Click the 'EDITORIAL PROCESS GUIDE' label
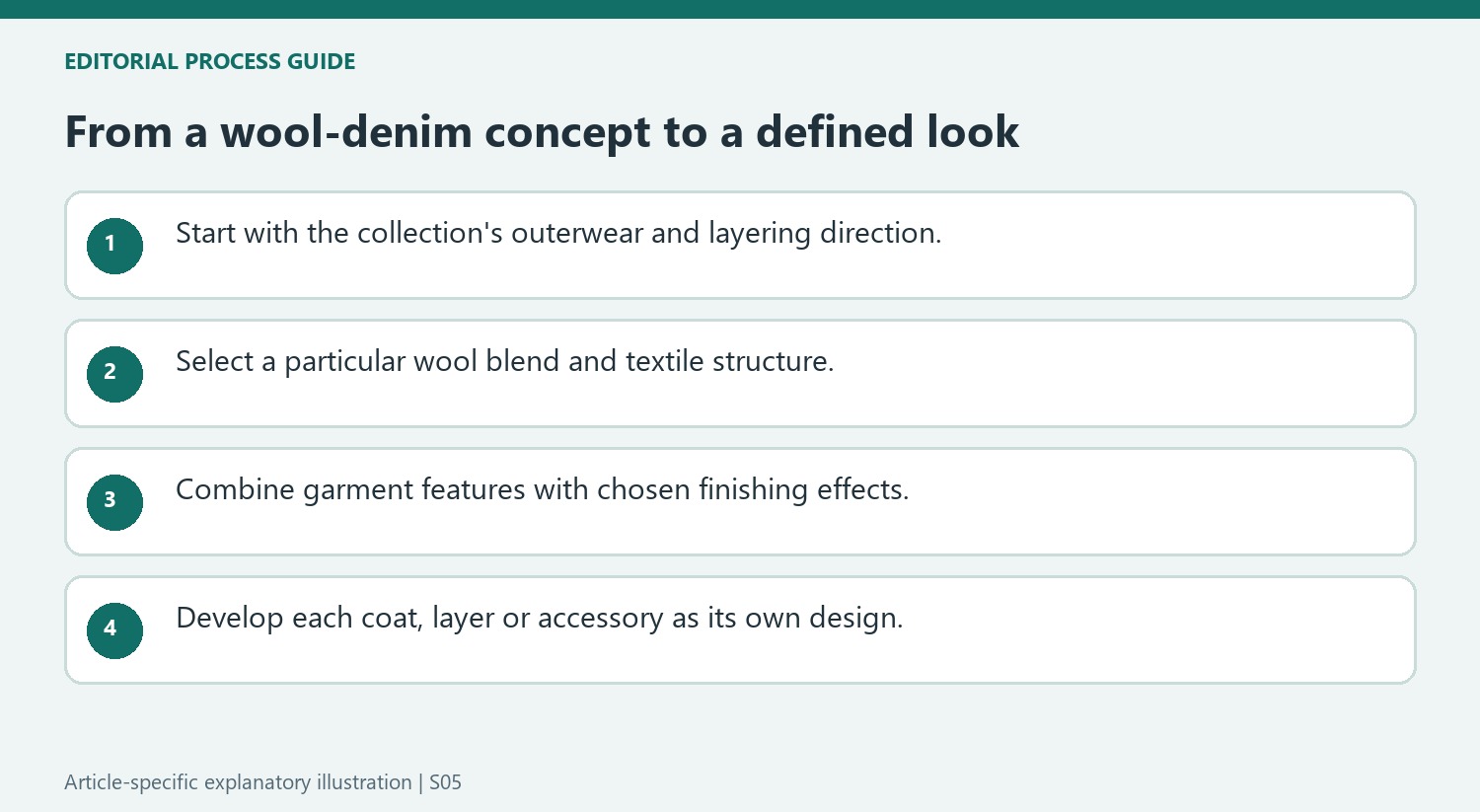The width and height of the screenshot is (1480, 812). pyautogui.click(x=210, y=61)
